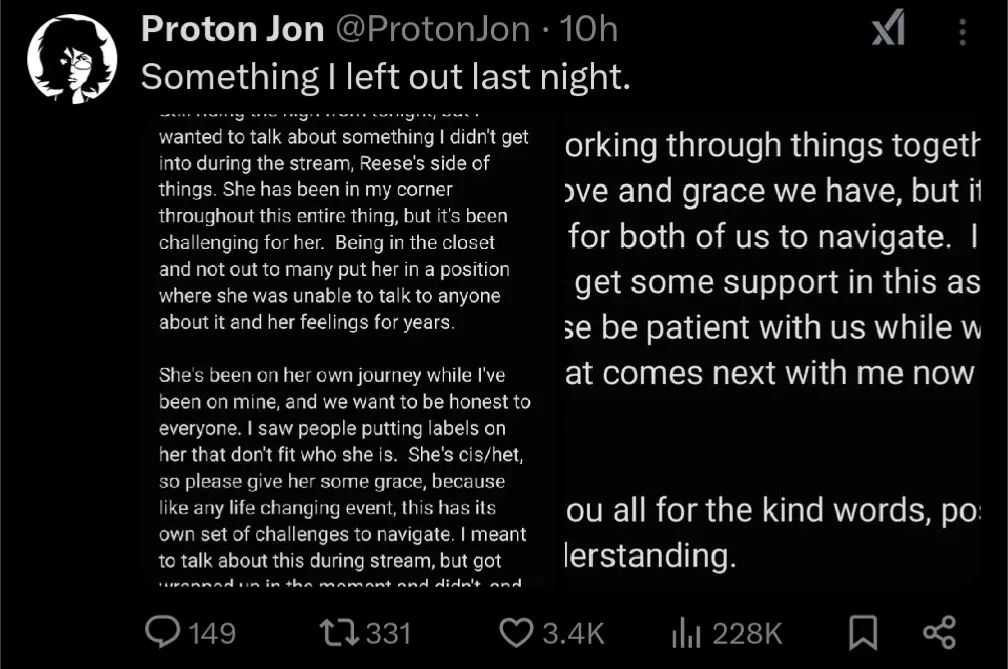The width and height of the screenshot is (1008, 669).
Task: Click the views analytics bar chart icon
Action: click(x=683, y=632)
